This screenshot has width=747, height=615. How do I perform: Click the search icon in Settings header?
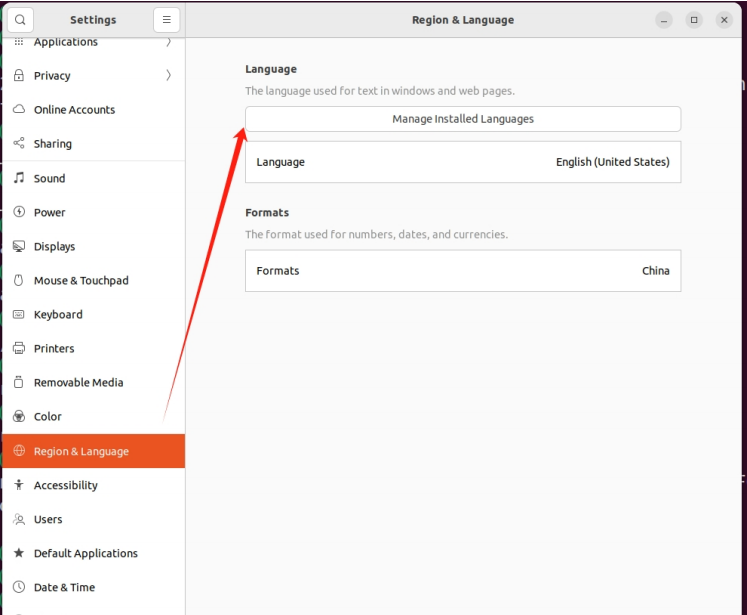(x=20, y=20)
